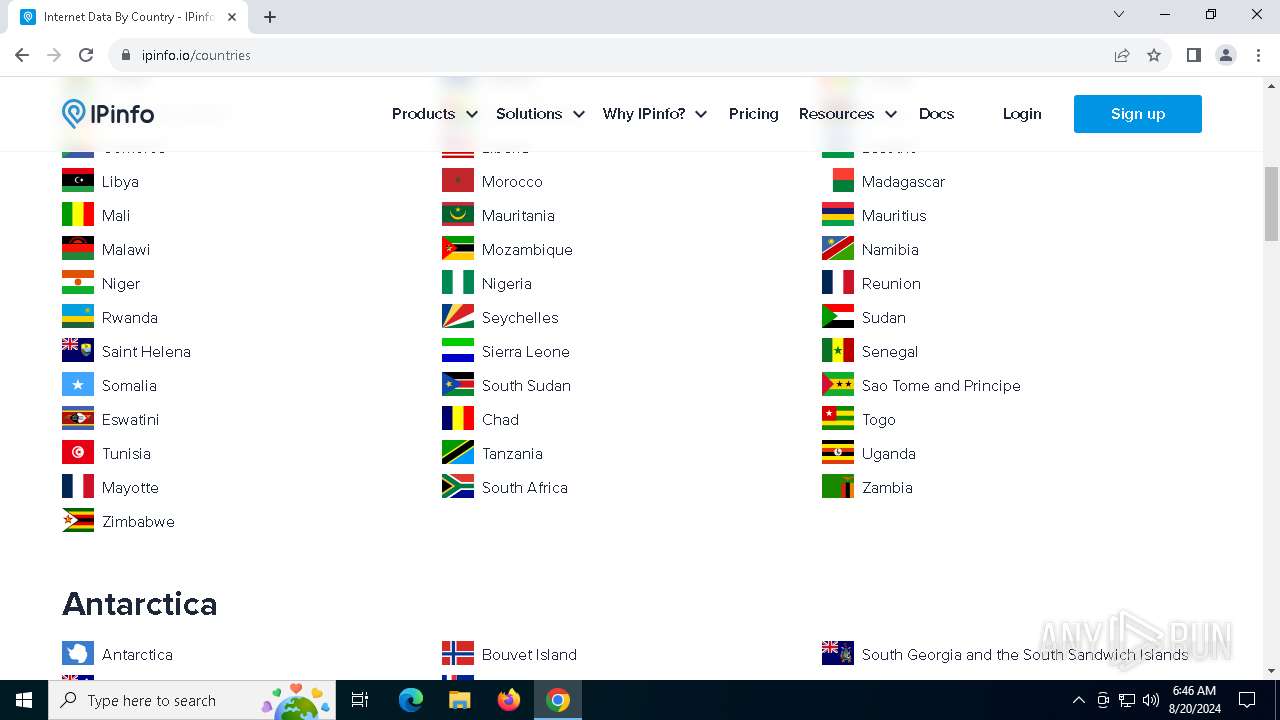1280x720 pixels.
Task: Open the Eswatini country link
Action: 130,419
